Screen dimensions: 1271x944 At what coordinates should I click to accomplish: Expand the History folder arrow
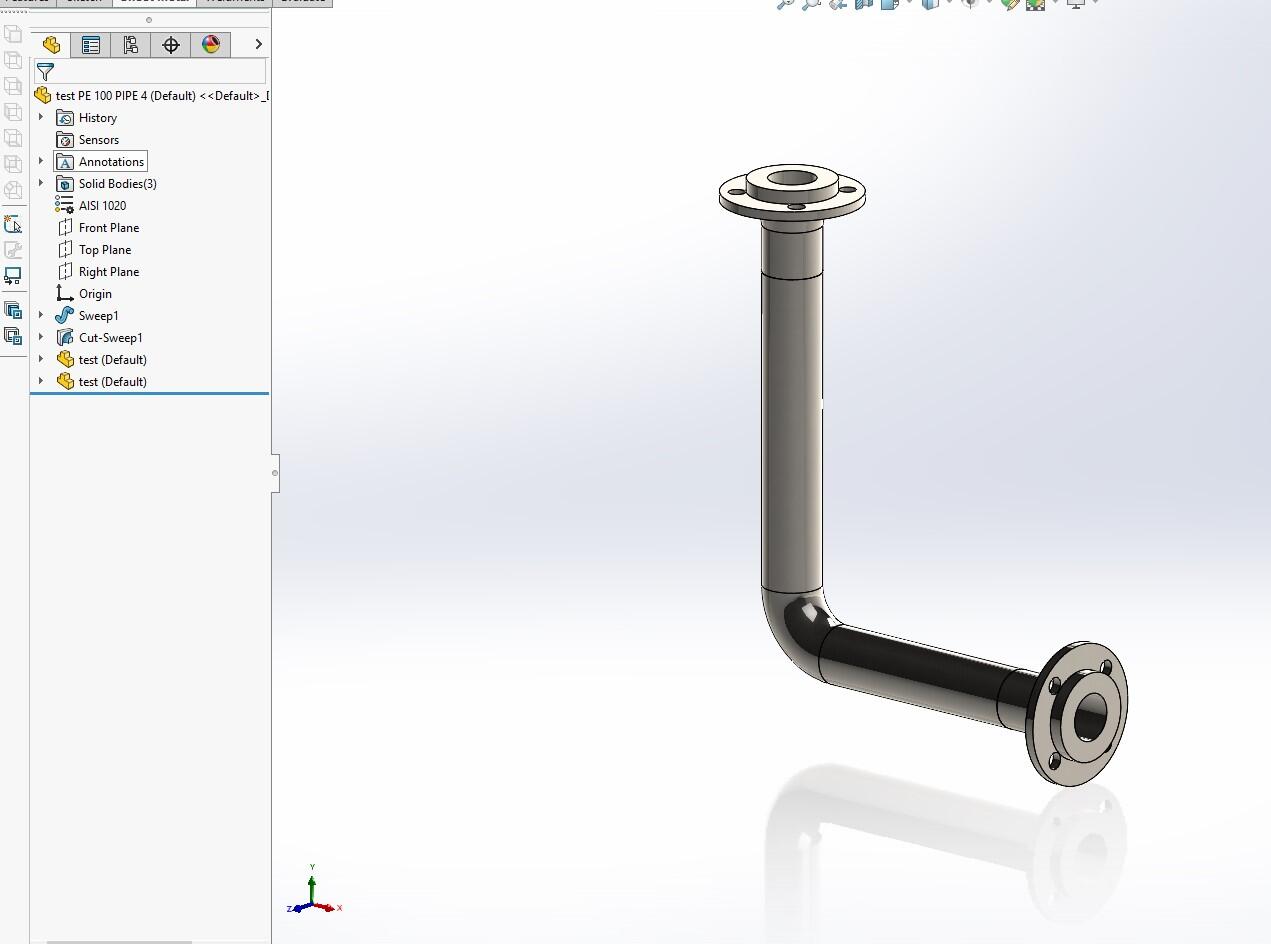pos(41,117)
